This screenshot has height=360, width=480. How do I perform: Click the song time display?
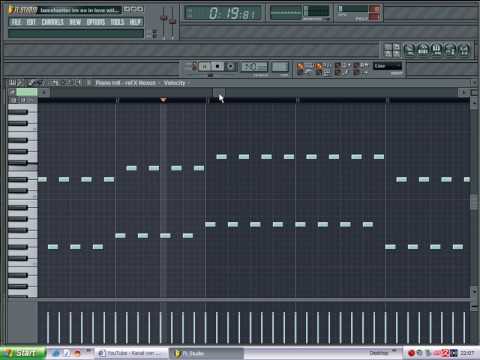click(223, 13)
